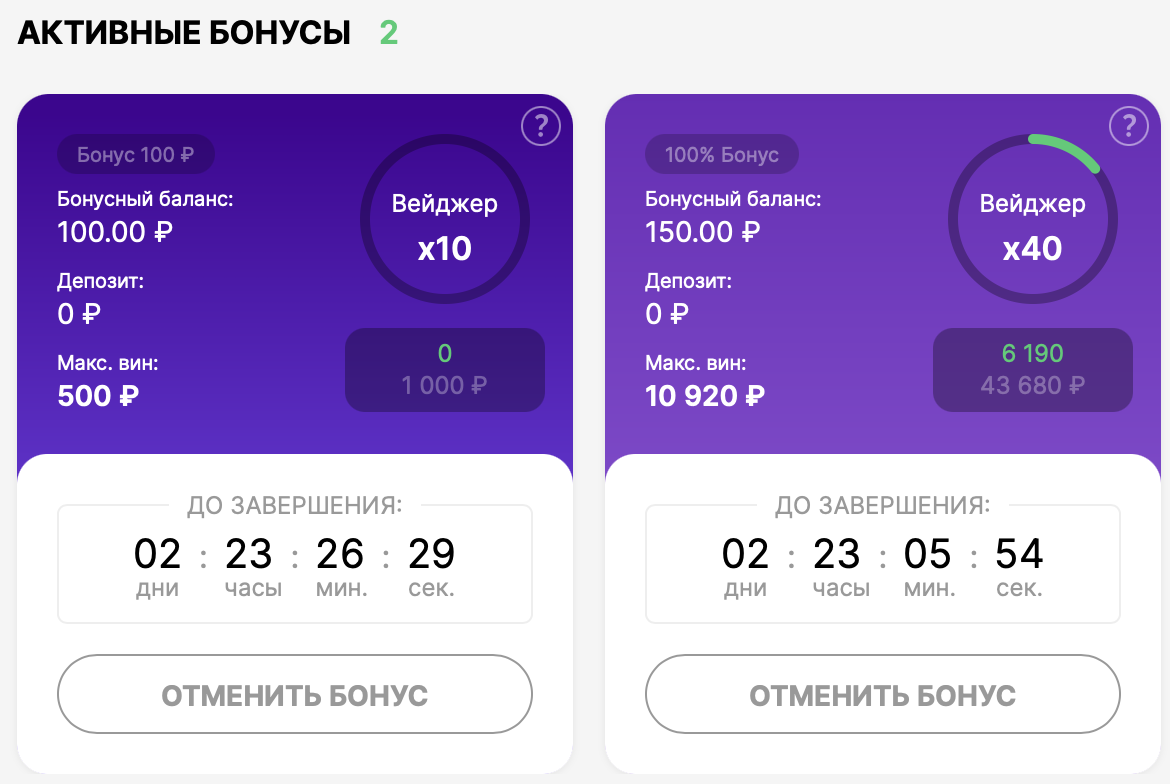Viewport: 1170px width, 784px height.
Task: Select the Бонус 100 ₽ tag
Action: [135, 155]
